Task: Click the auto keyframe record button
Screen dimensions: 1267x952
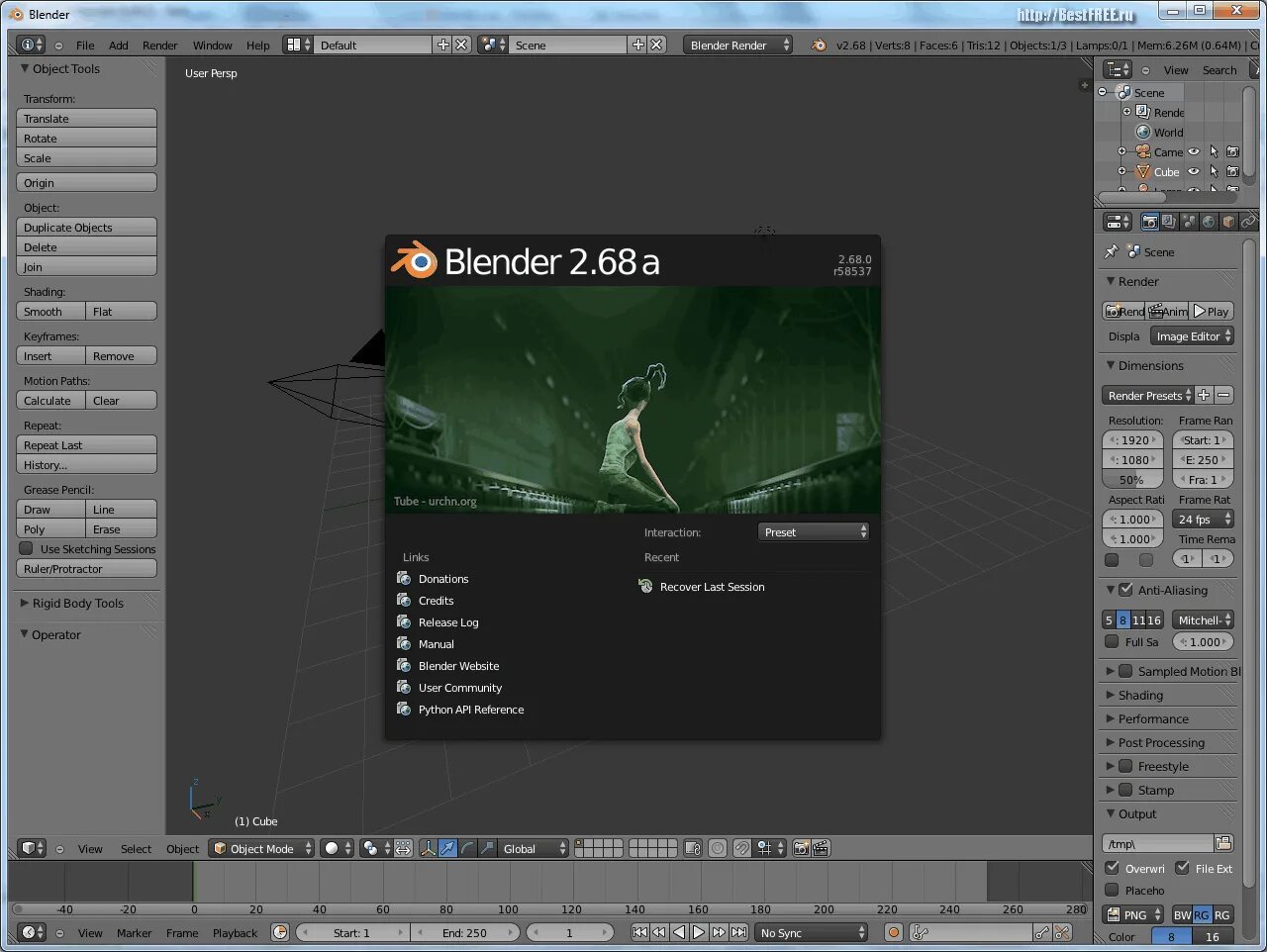Action: pos(894,932)
